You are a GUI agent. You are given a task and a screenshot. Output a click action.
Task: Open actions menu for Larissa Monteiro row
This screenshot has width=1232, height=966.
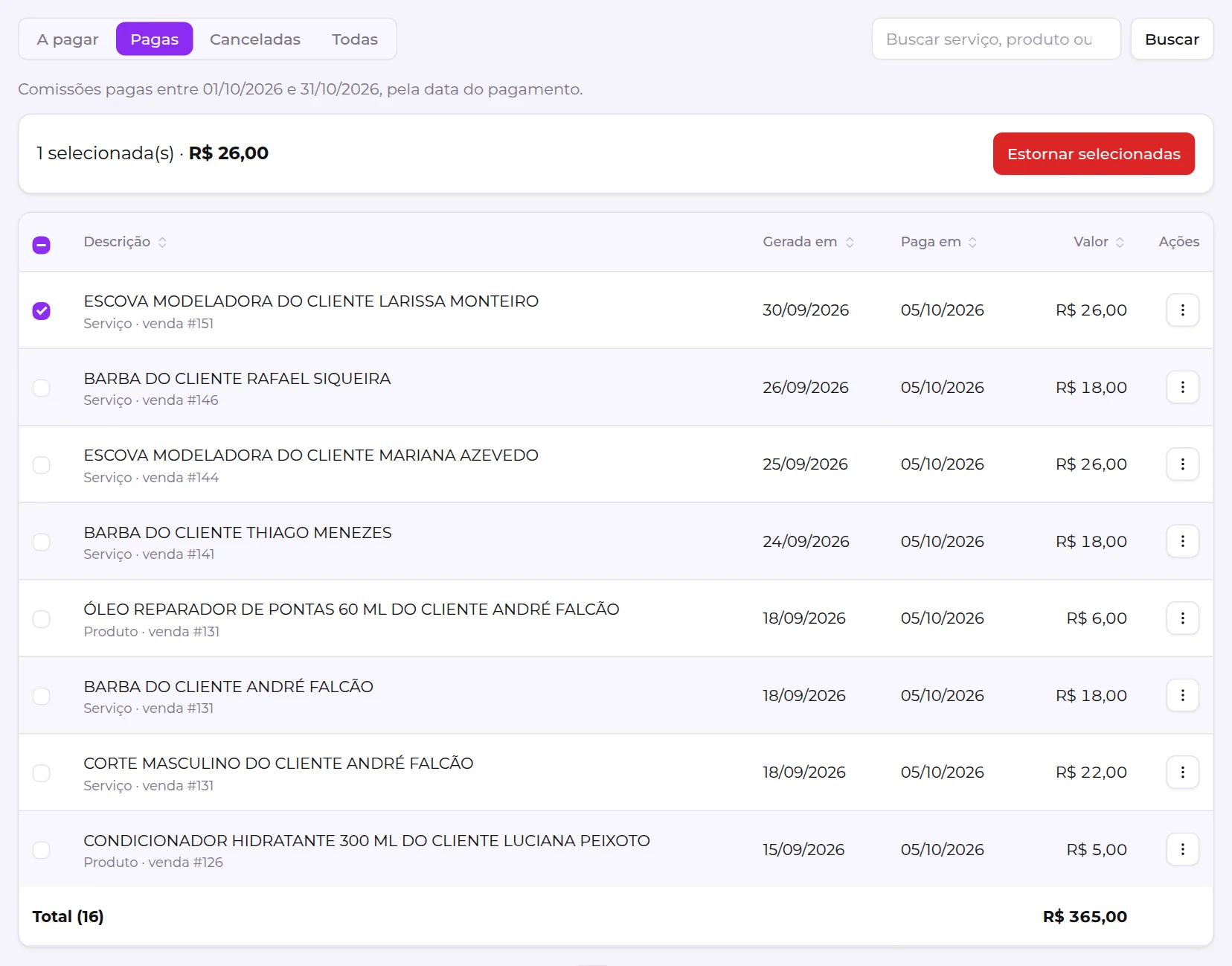click(1182, 310)
